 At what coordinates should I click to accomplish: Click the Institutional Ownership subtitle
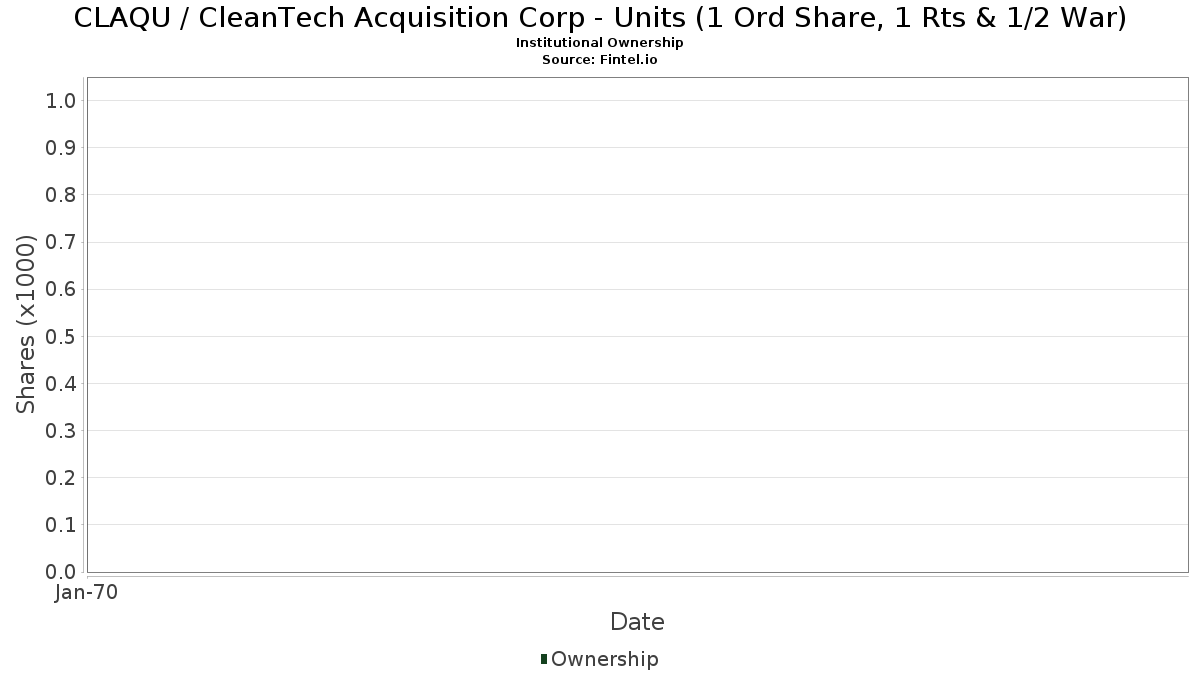600,43
